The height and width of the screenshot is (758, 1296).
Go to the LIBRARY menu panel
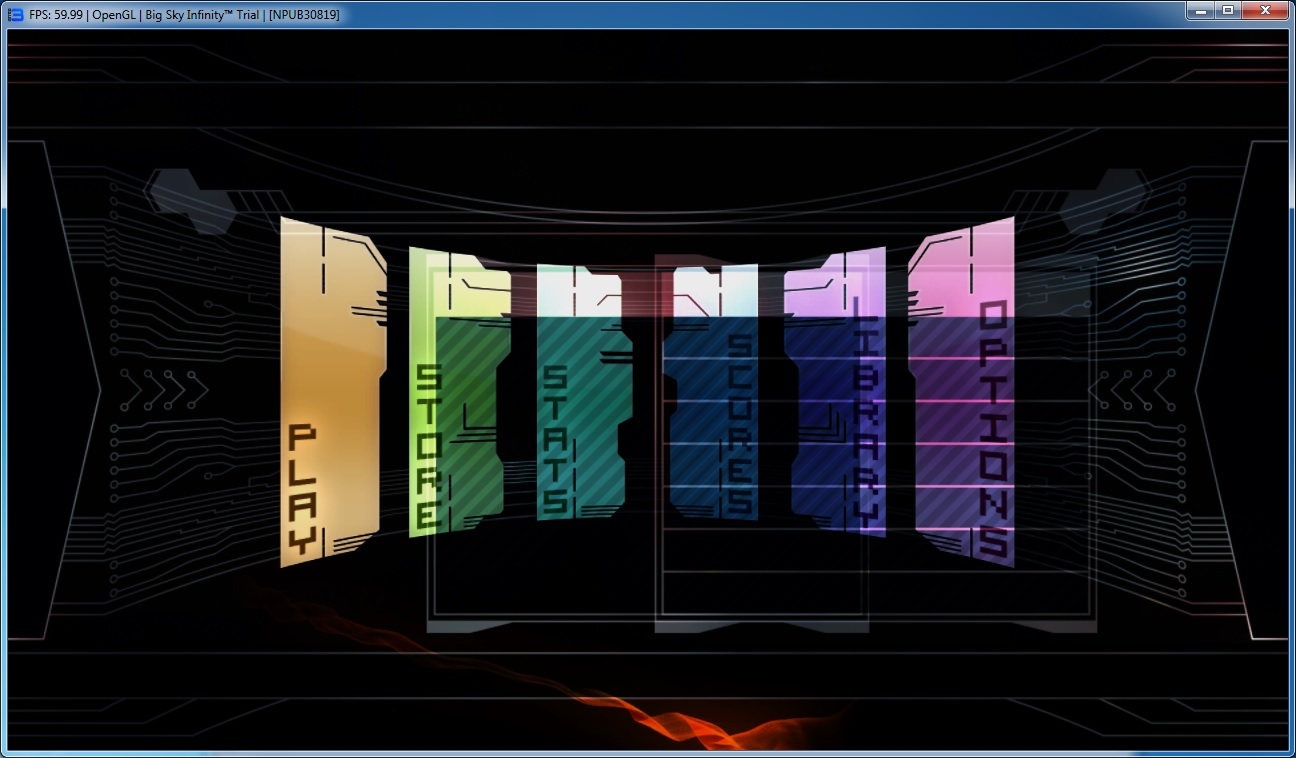coord(835,392)
